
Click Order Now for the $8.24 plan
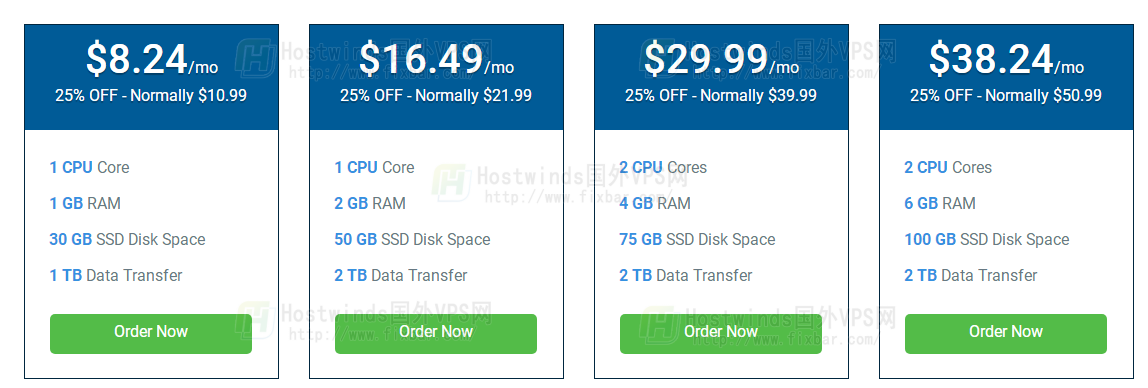pyautogui.click(x=151, y=334)
